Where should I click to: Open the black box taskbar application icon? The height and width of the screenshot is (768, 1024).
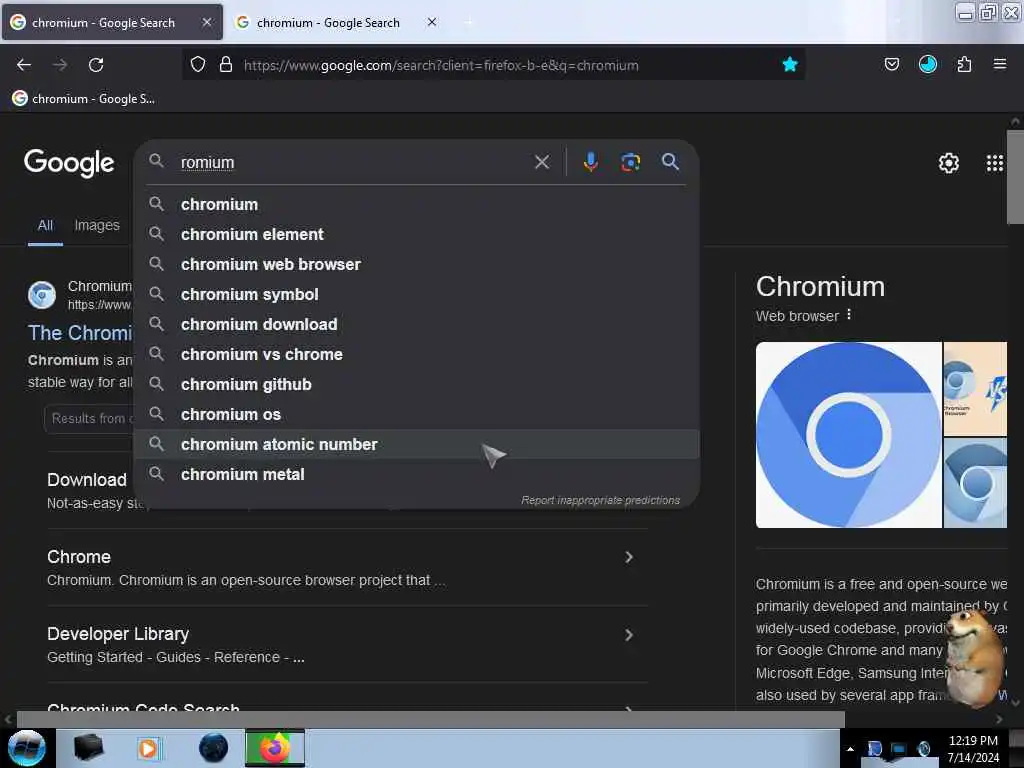pos(89,748)
